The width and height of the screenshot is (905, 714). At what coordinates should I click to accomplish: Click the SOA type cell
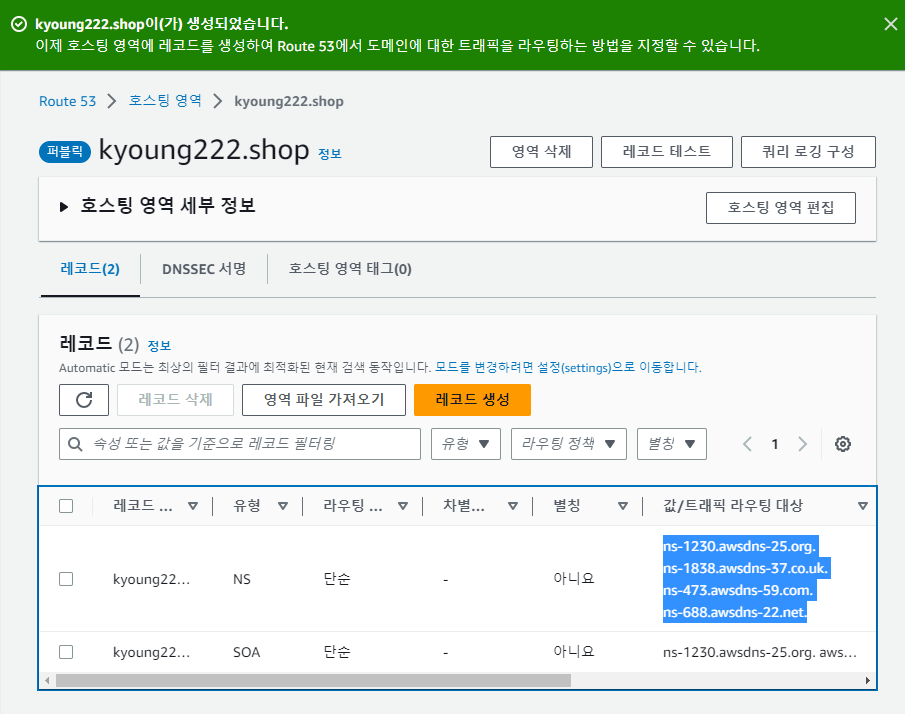pos(246,652)
